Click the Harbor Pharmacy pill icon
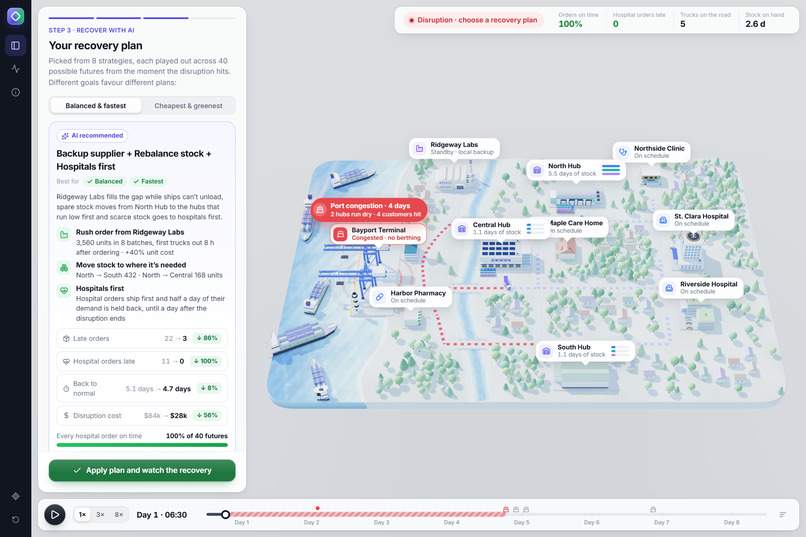This screenshot has height=537, width=806. tap(379, 297)
